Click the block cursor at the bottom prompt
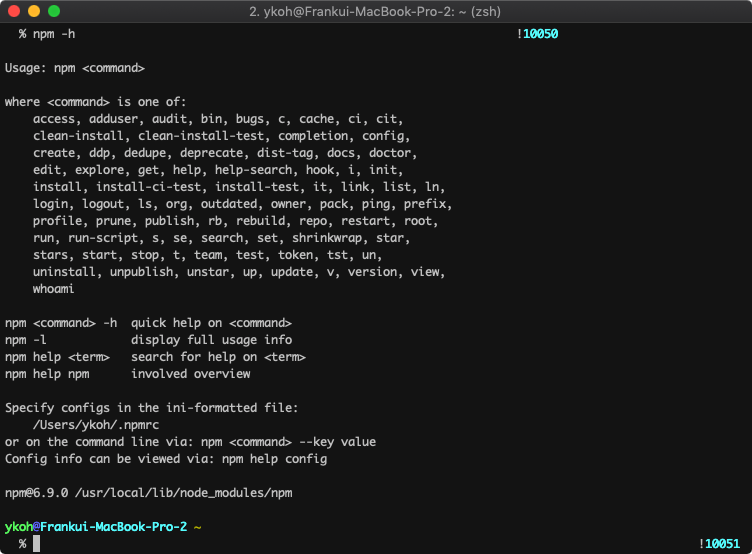The width and height of the screenshot is (752, 554). pos(36,543)
